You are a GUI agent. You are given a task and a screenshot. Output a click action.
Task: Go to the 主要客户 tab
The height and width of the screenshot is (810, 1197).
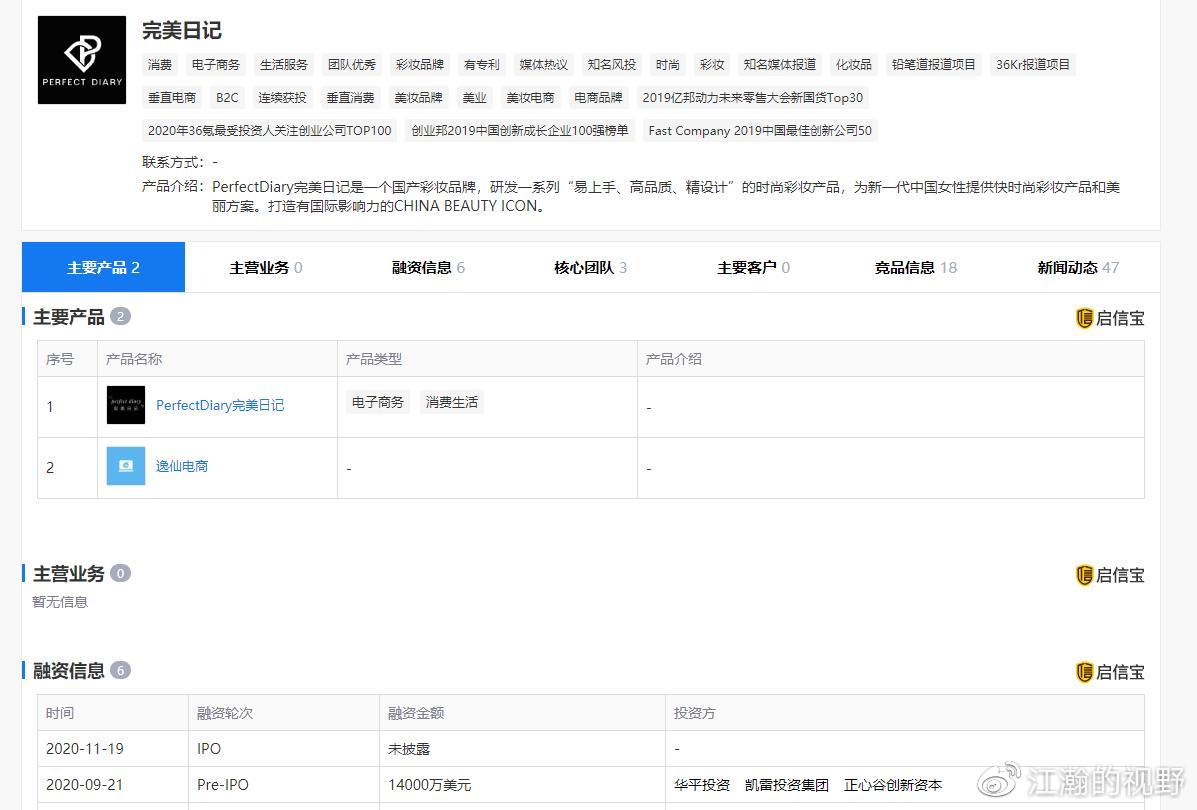coord(753,267)
